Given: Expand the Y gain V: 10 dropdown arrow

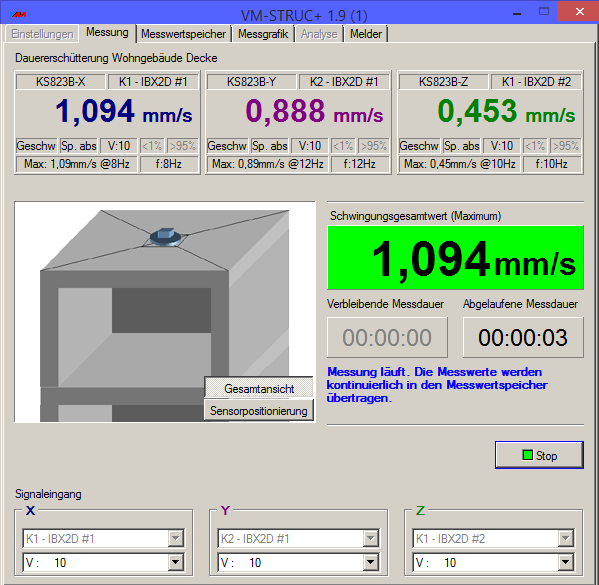Looking at the screenshot, I should tap(370, 562).
